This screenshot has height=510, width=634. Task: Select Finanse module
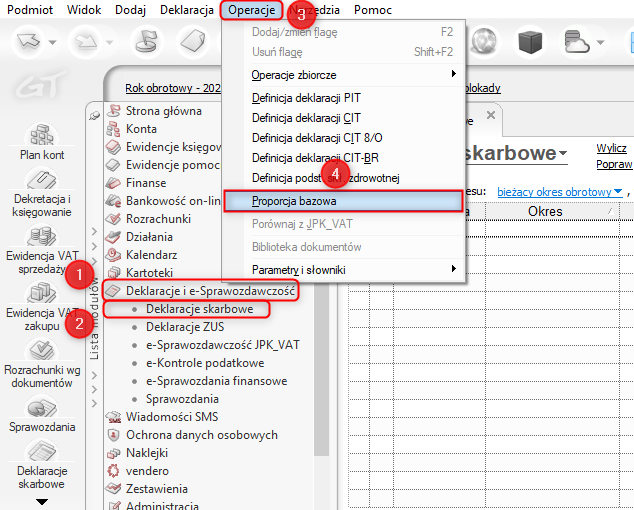point(146,183)
